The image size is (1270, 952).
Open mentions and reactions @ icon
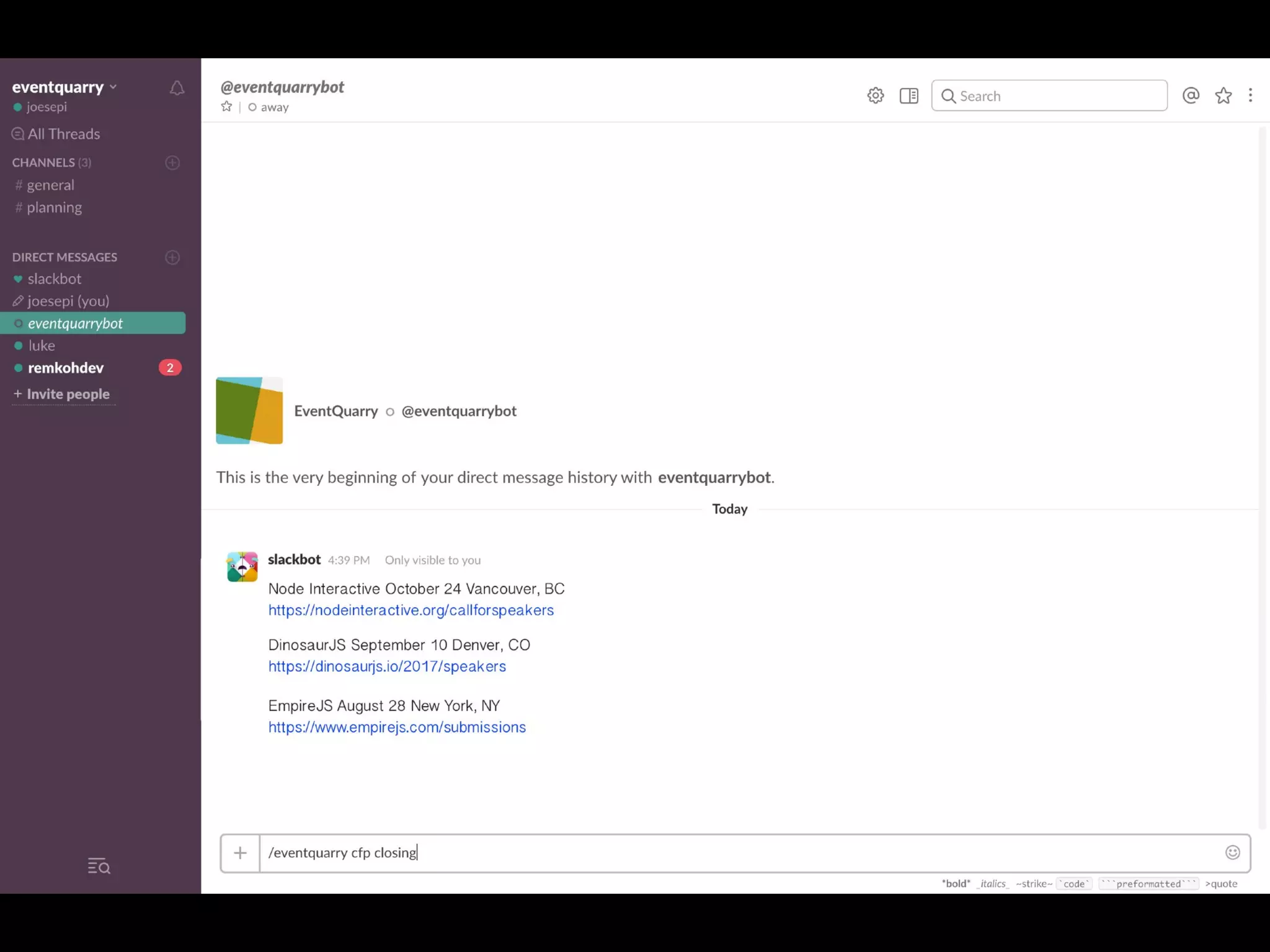click(1190, 95)
